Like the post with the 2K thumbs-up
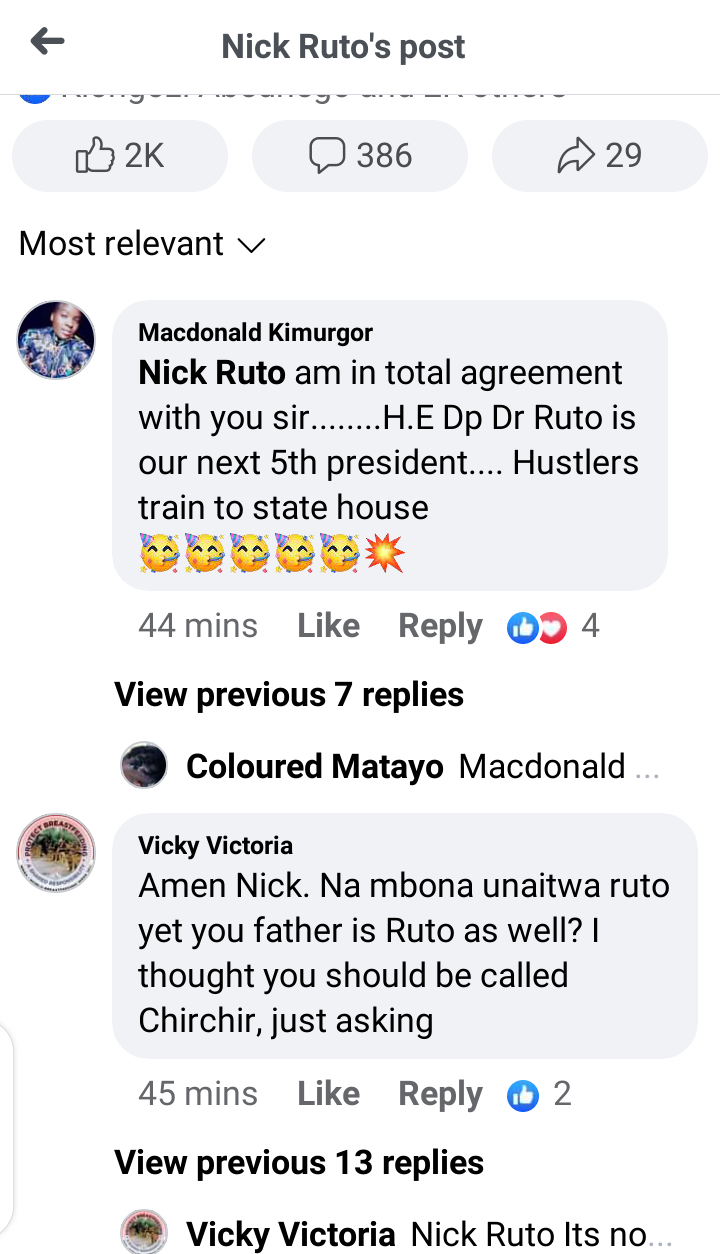The height and width of the screenshot is (1254, 720). click(120, 156)
